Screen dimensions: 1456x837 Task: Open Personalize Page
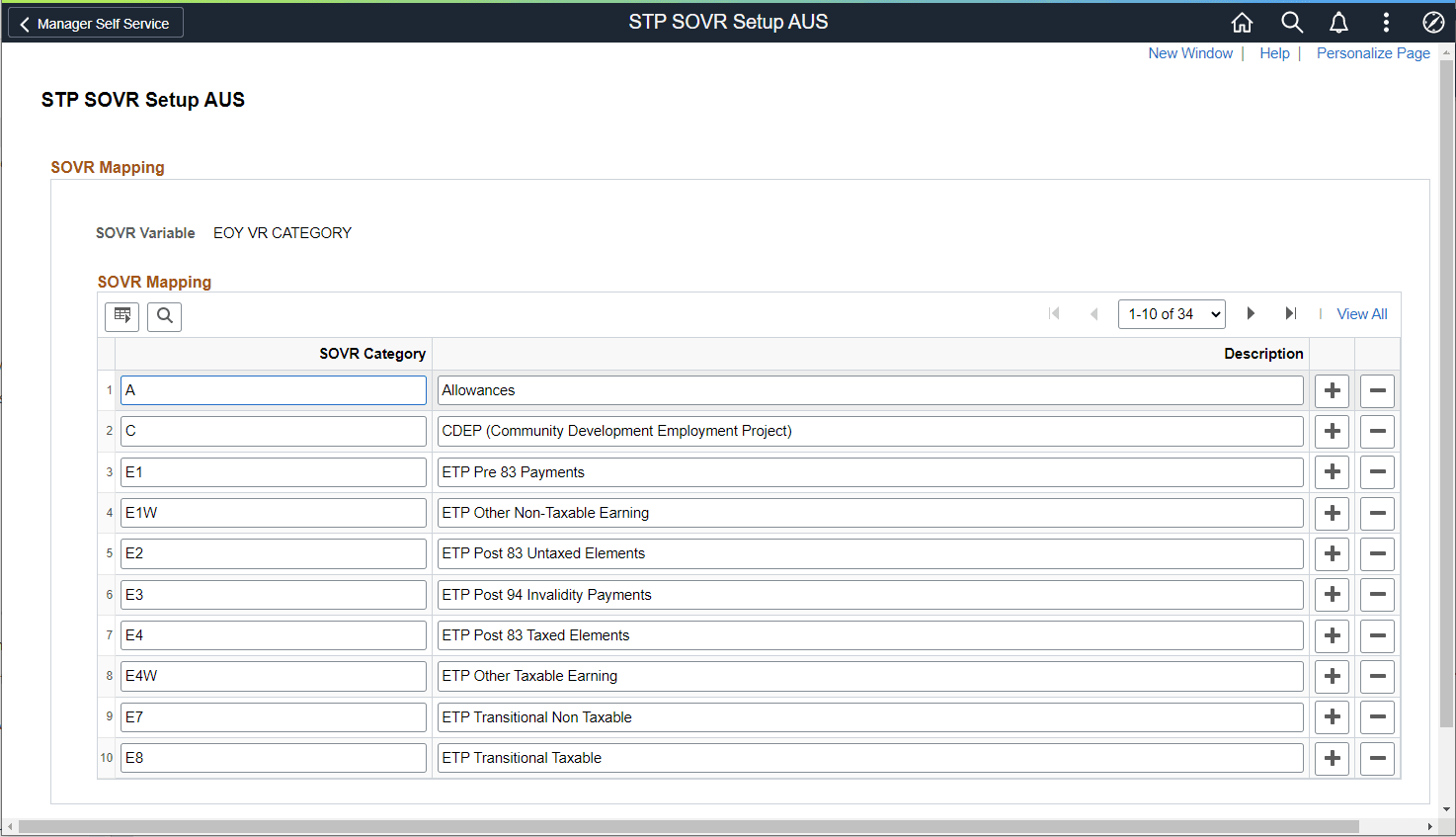coord(1373,53)
